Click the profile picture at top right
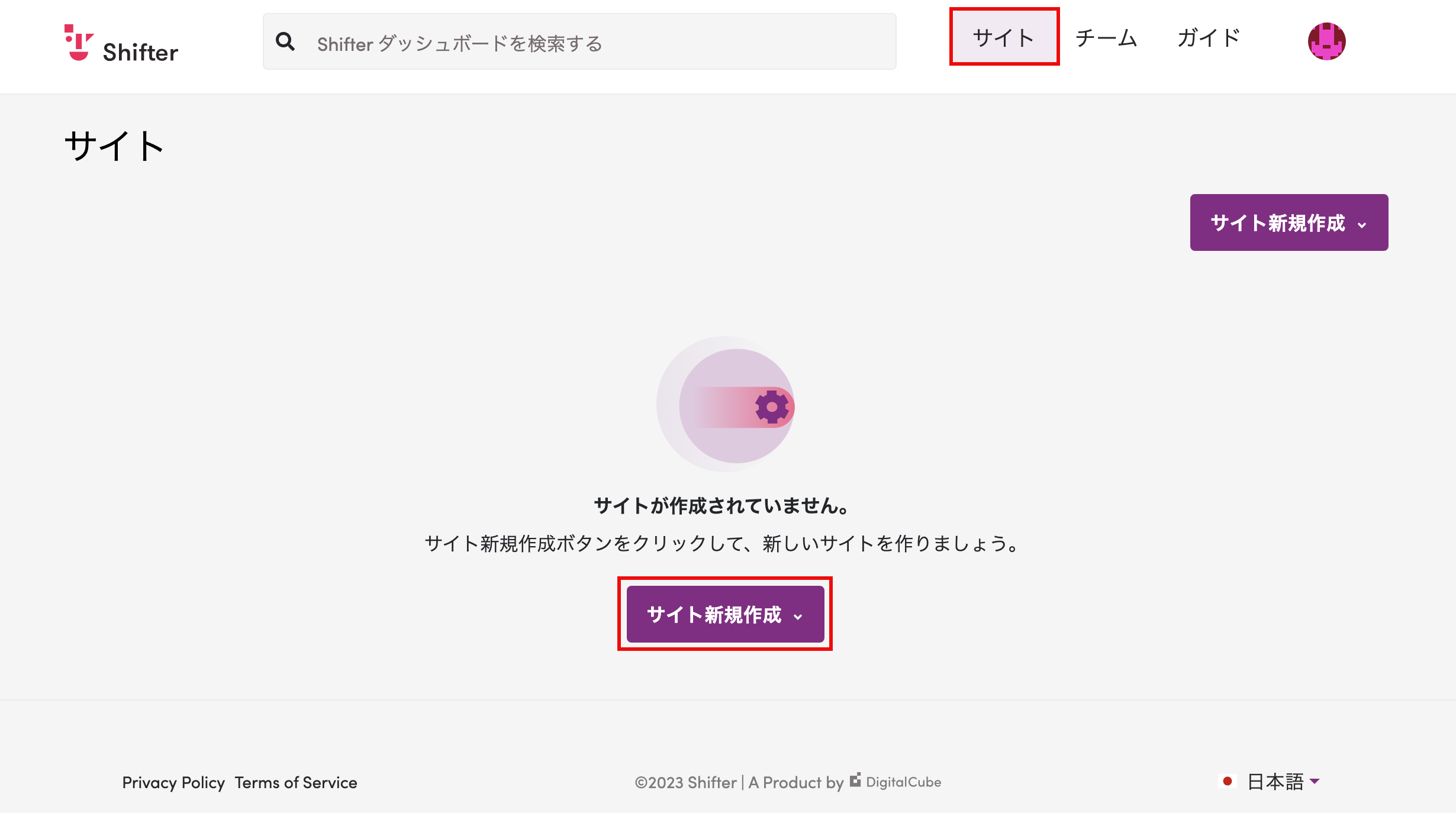 click(1328, 40)
